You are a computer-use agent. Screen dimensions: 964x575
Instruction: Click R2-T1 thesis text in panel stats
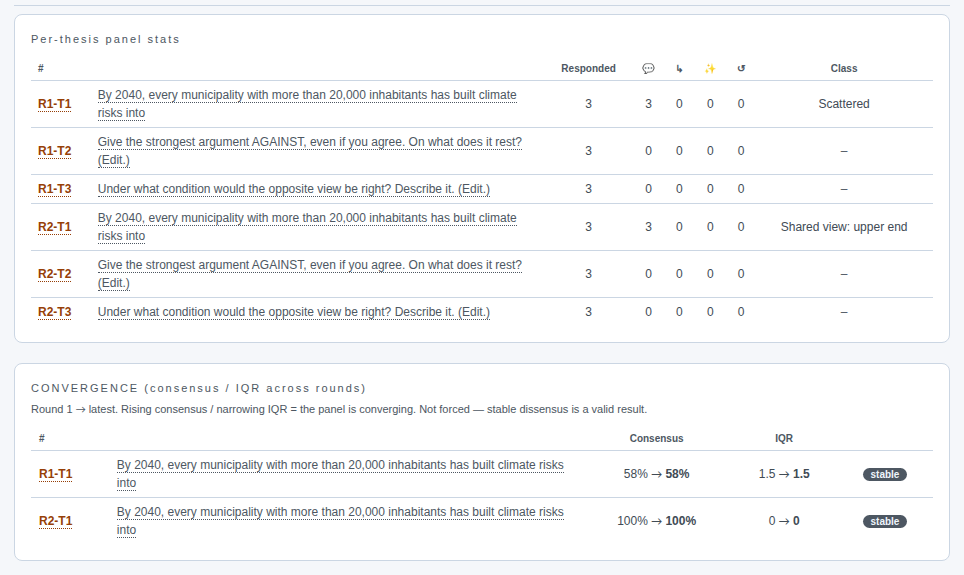point(307,227)
